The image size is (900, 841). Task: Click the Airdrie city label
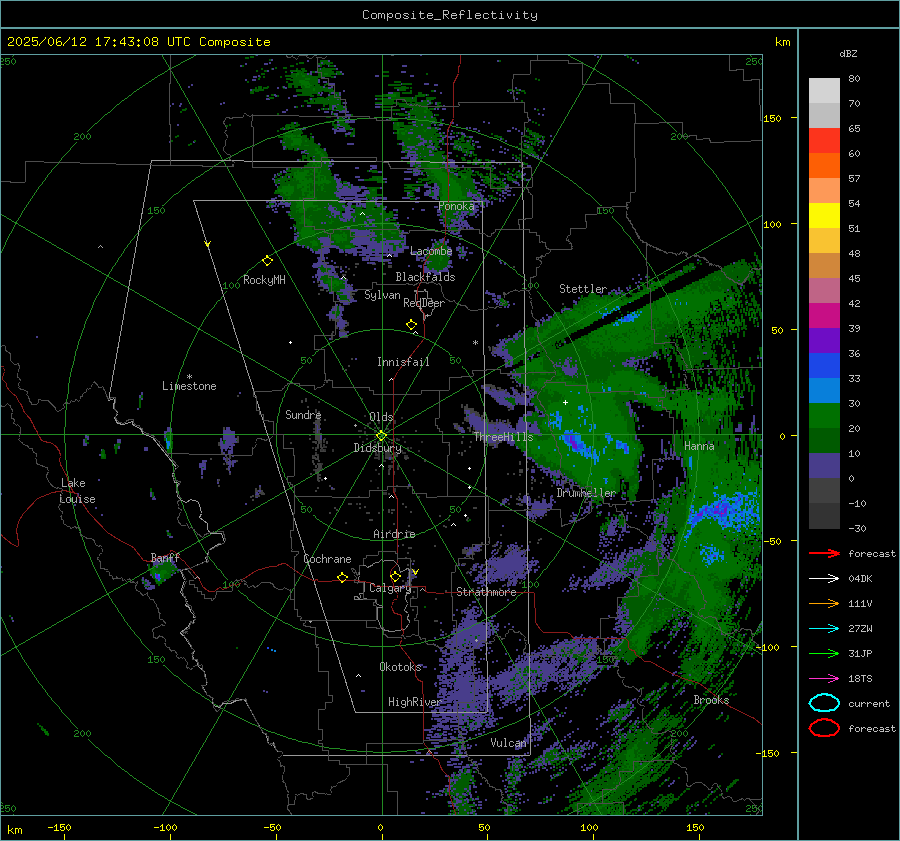[x=394, y=534]
